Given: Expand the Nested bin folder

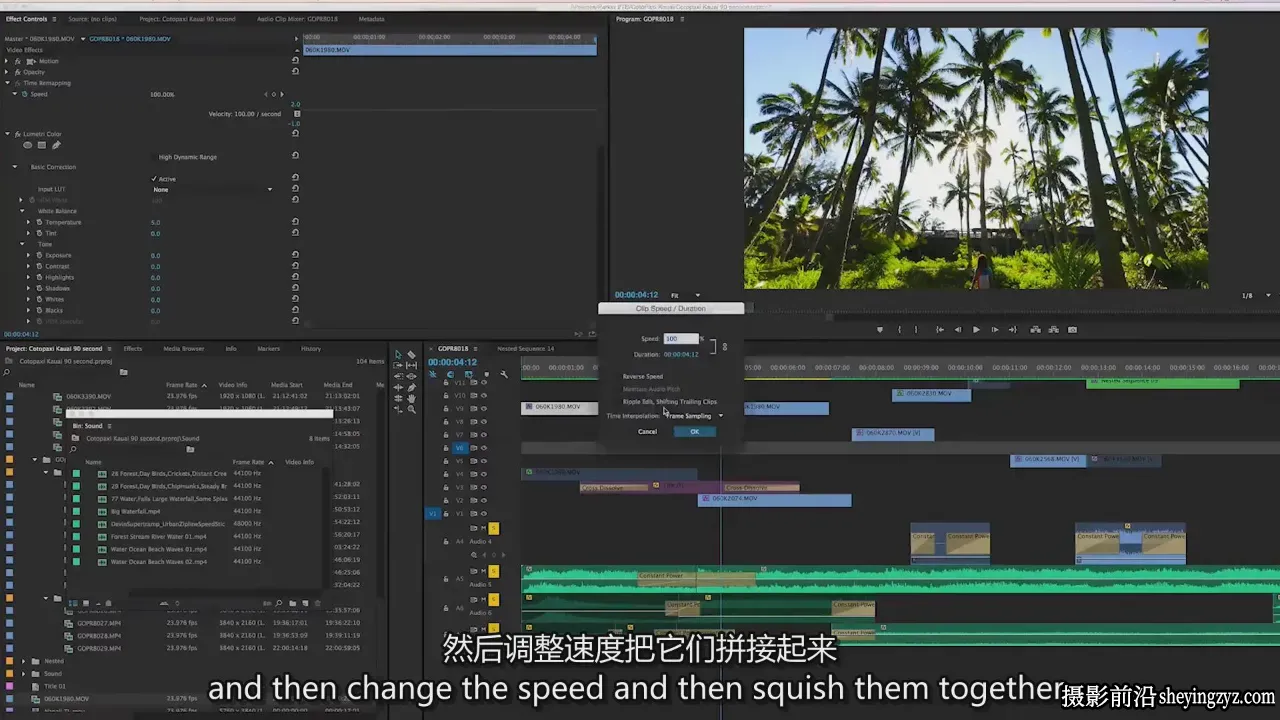Looking at the screenshot, I should click(x=24, y=661).
